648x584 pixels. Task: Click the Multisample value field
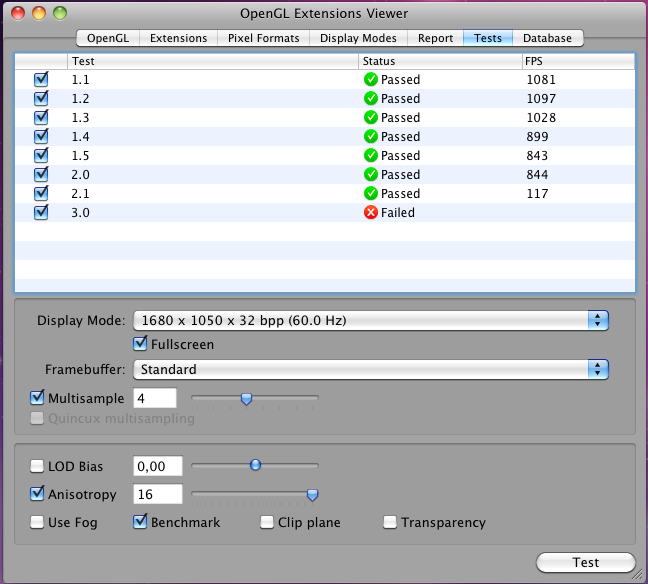tap(155, 398)
